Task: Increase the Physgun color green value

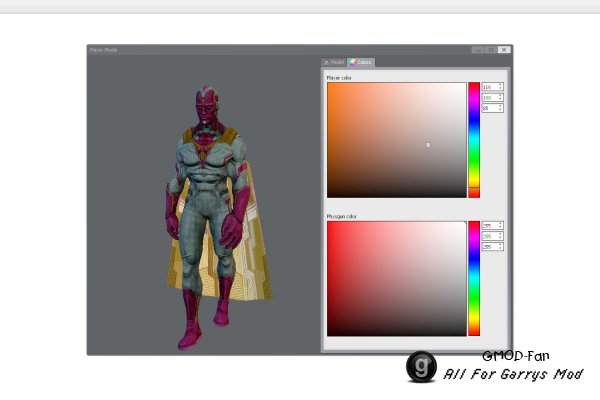Action: [500, 235]
